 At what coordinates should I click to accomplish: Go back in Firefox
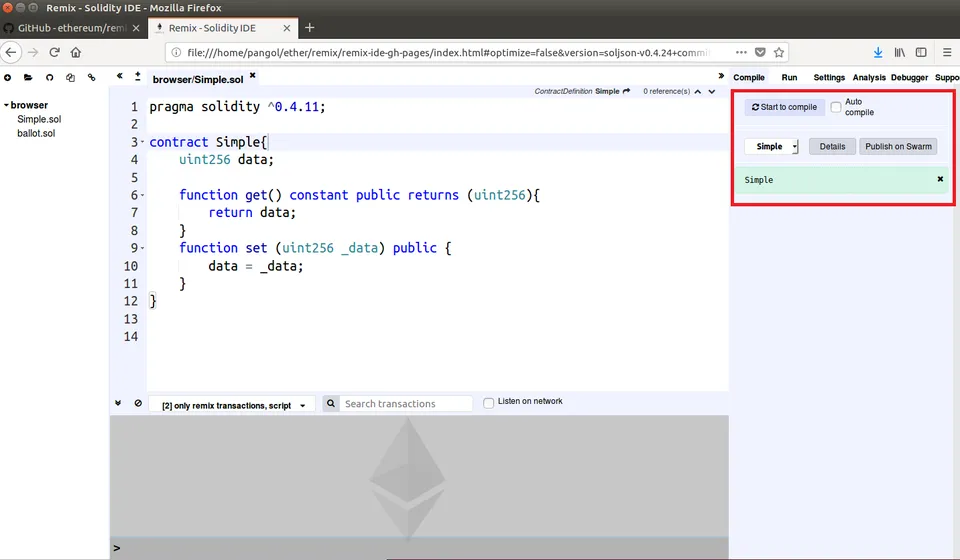[11, 53]
